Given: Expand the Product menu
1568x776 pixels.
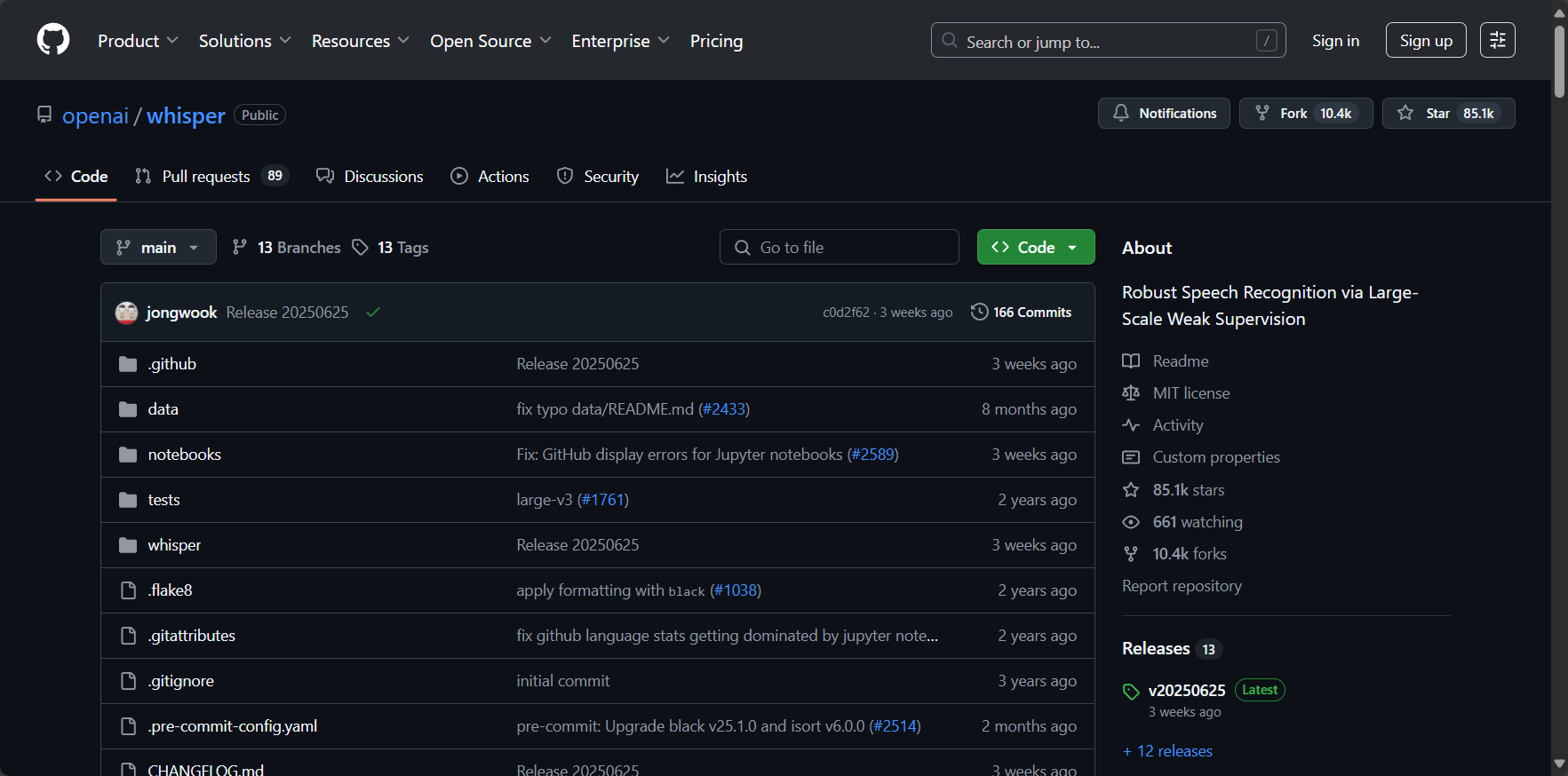Looking at the screenshot, I should 138,41.
